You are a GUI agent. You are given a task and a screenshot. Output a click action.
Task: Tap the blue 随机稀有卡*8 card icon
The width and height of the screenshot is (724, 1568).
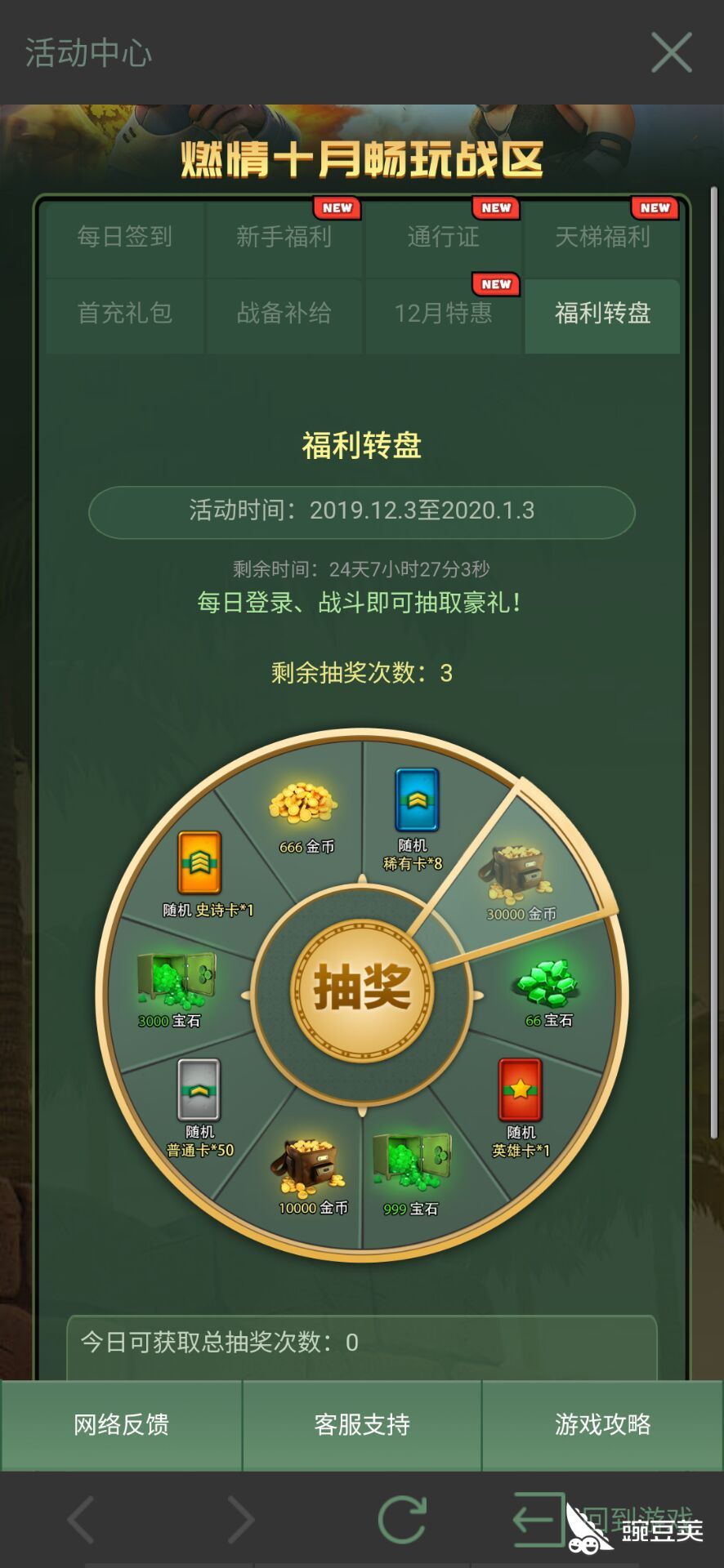pyautogui.click(x=417, y=800)
